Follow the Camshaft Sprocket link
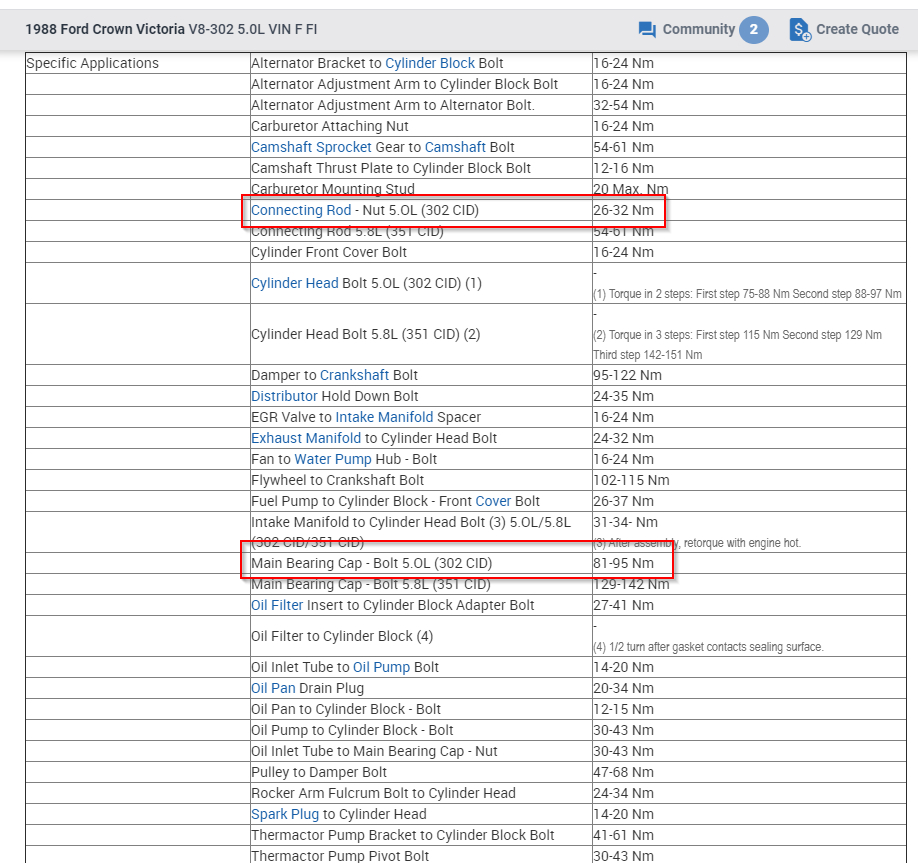Screen dimensions: 918x863 pyautogui.click(x=311, y=147)
